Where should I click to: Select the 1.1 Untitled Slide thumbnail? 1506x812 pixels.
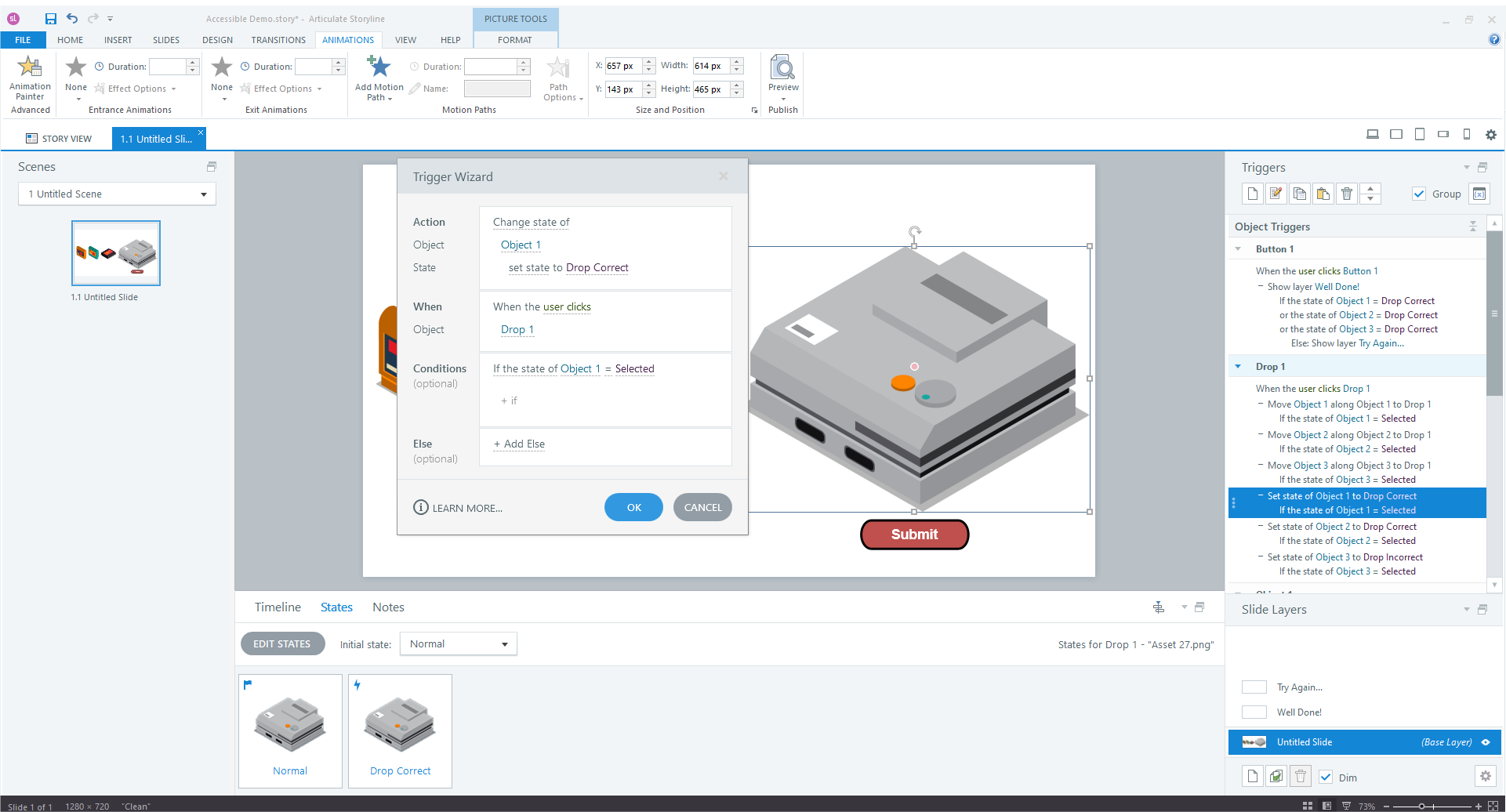pos(116,253)
